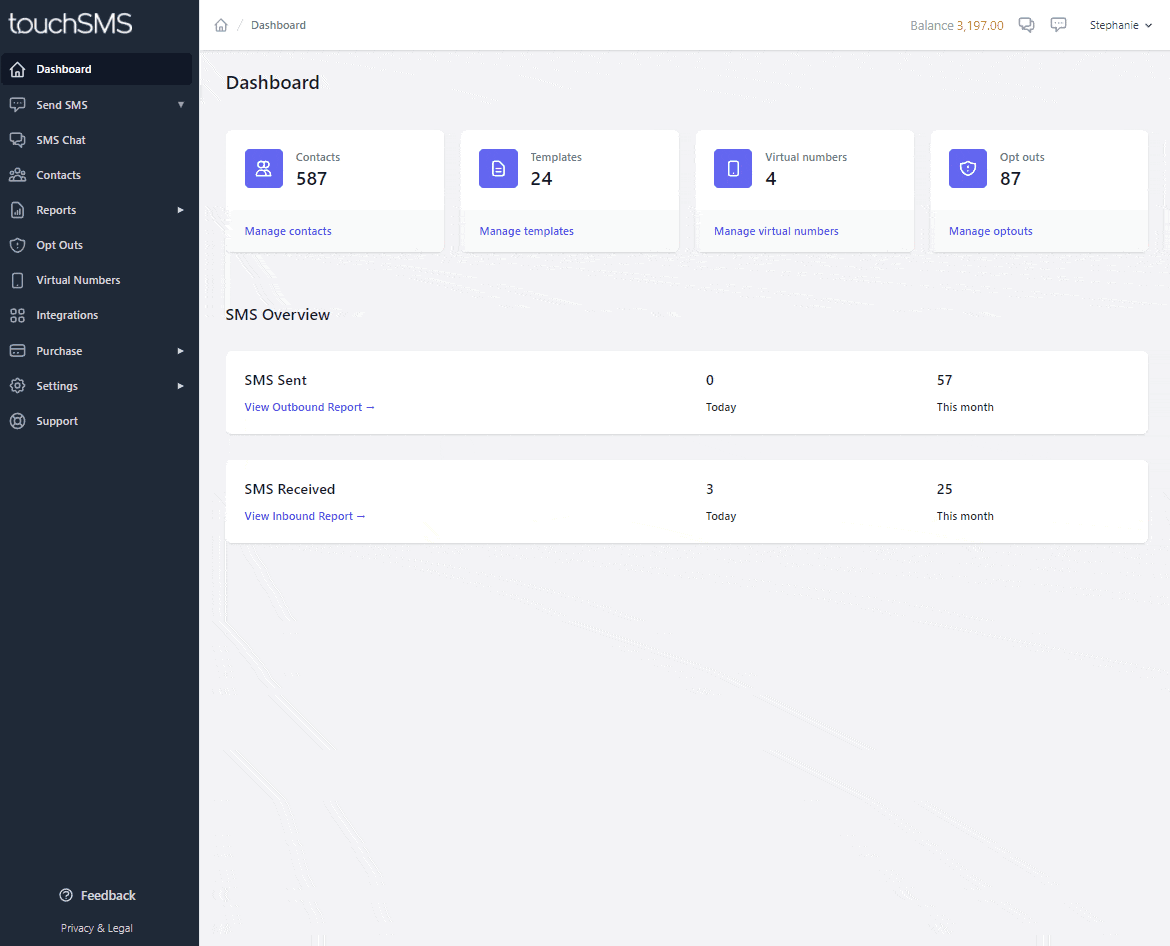Click the message icon beside the username
The height and width of the screenshot is (946, 1170).
1058,25
